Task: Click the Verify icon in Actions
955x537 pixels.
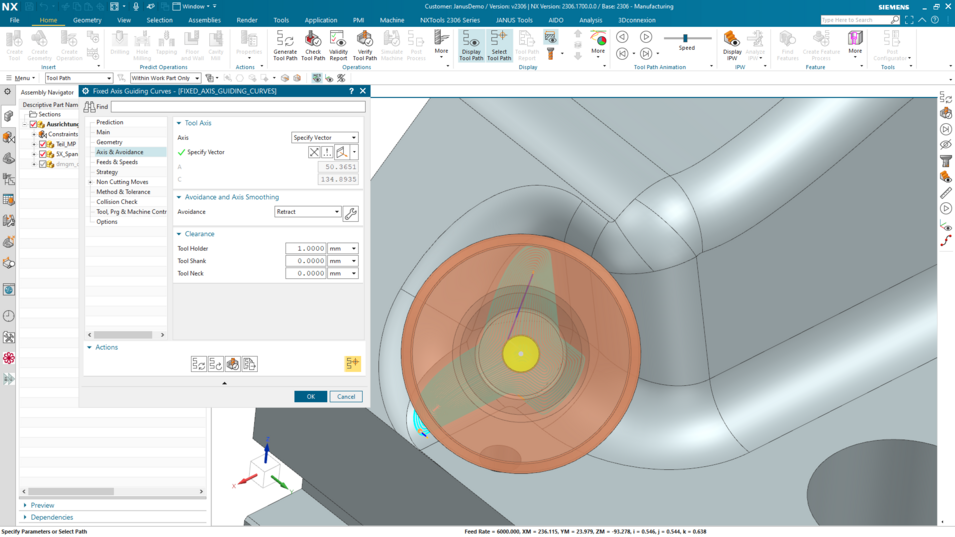Action: tap(233, 364)
